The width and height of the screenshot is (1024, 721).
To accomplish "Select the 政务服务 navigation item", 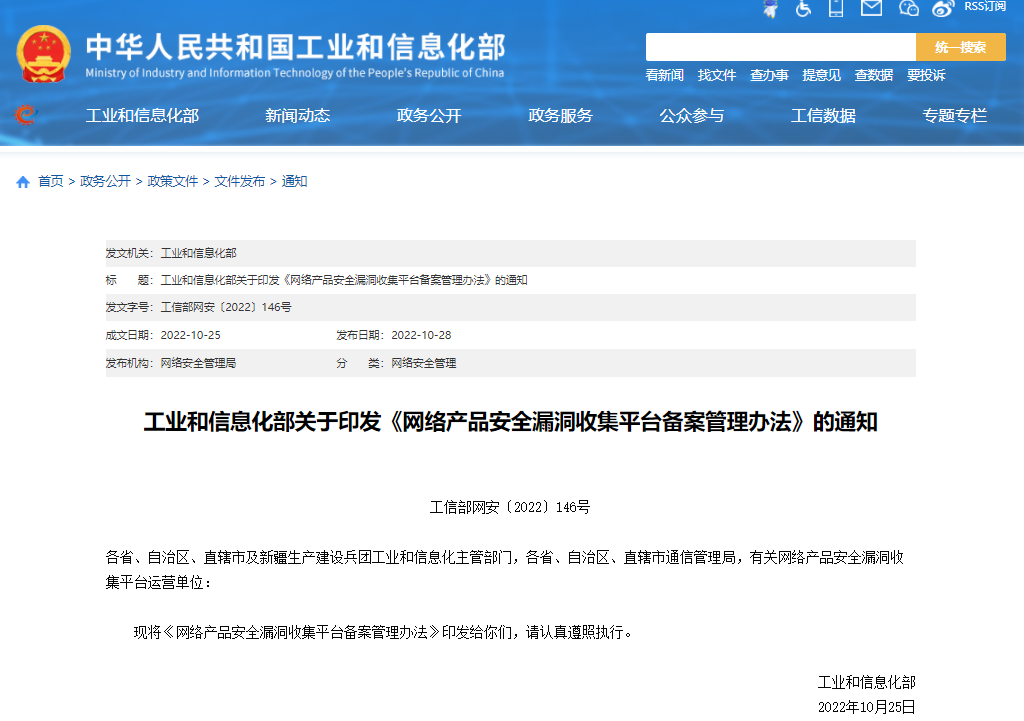I will [560, 115].
